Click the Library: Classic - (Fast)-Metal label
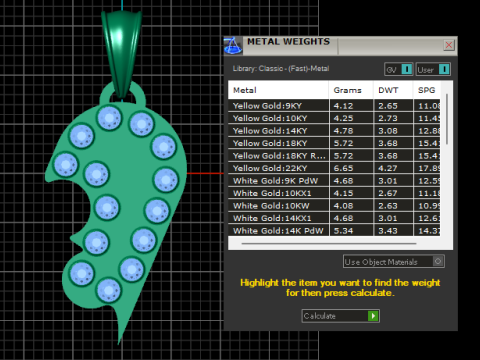This screenshot has width=480, height=360. pos(281,69)
